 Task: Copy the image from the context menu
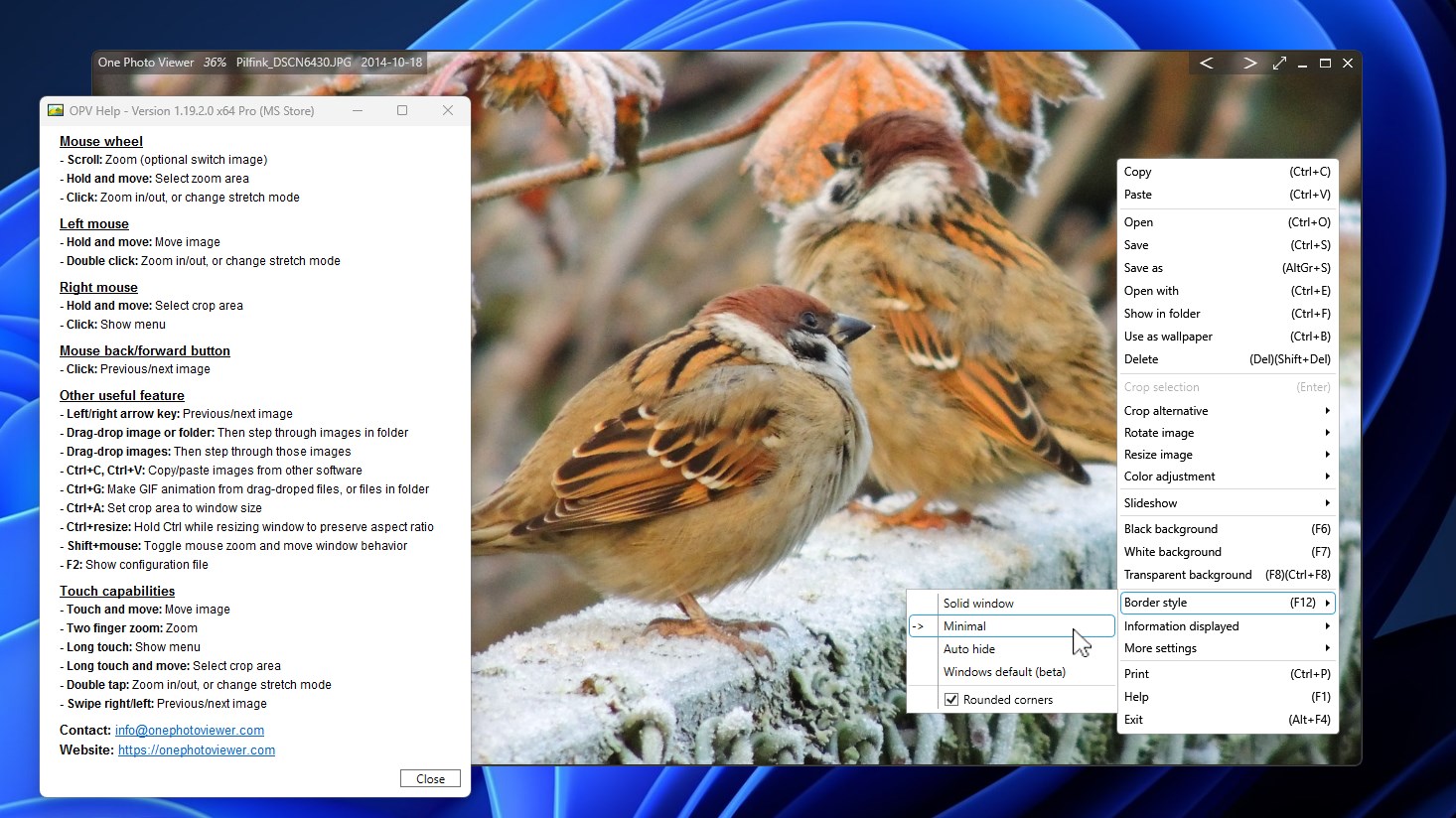coord(1138,171)
